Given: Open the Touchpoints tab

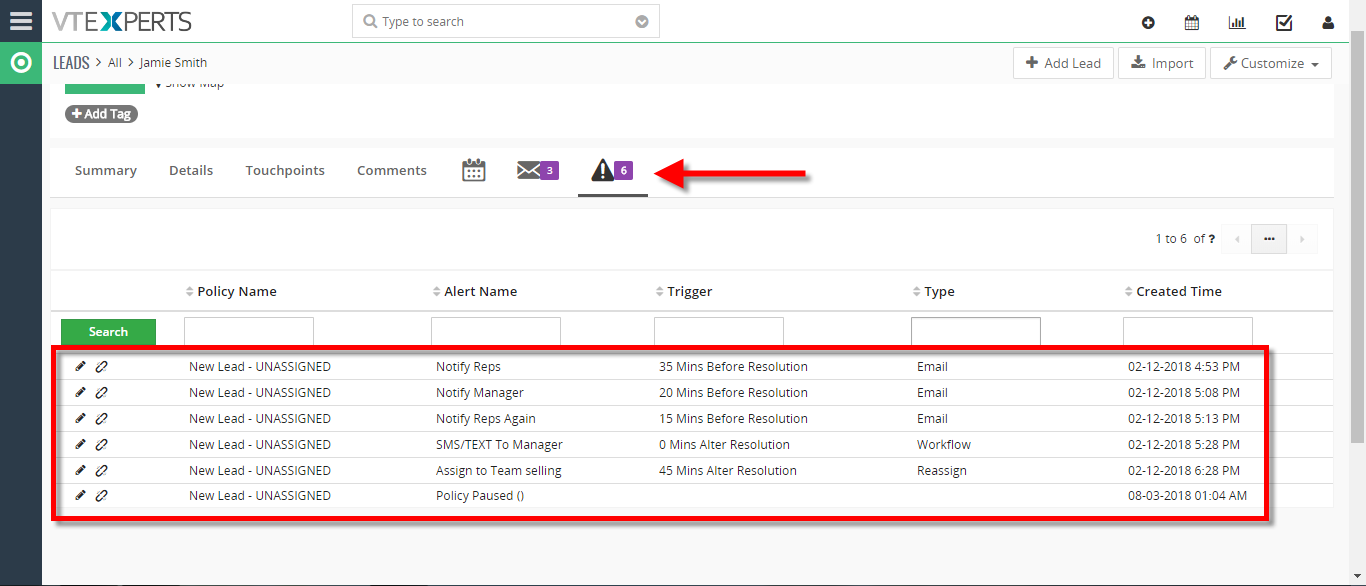Looking at the screenshot, I should pos(285,170).
